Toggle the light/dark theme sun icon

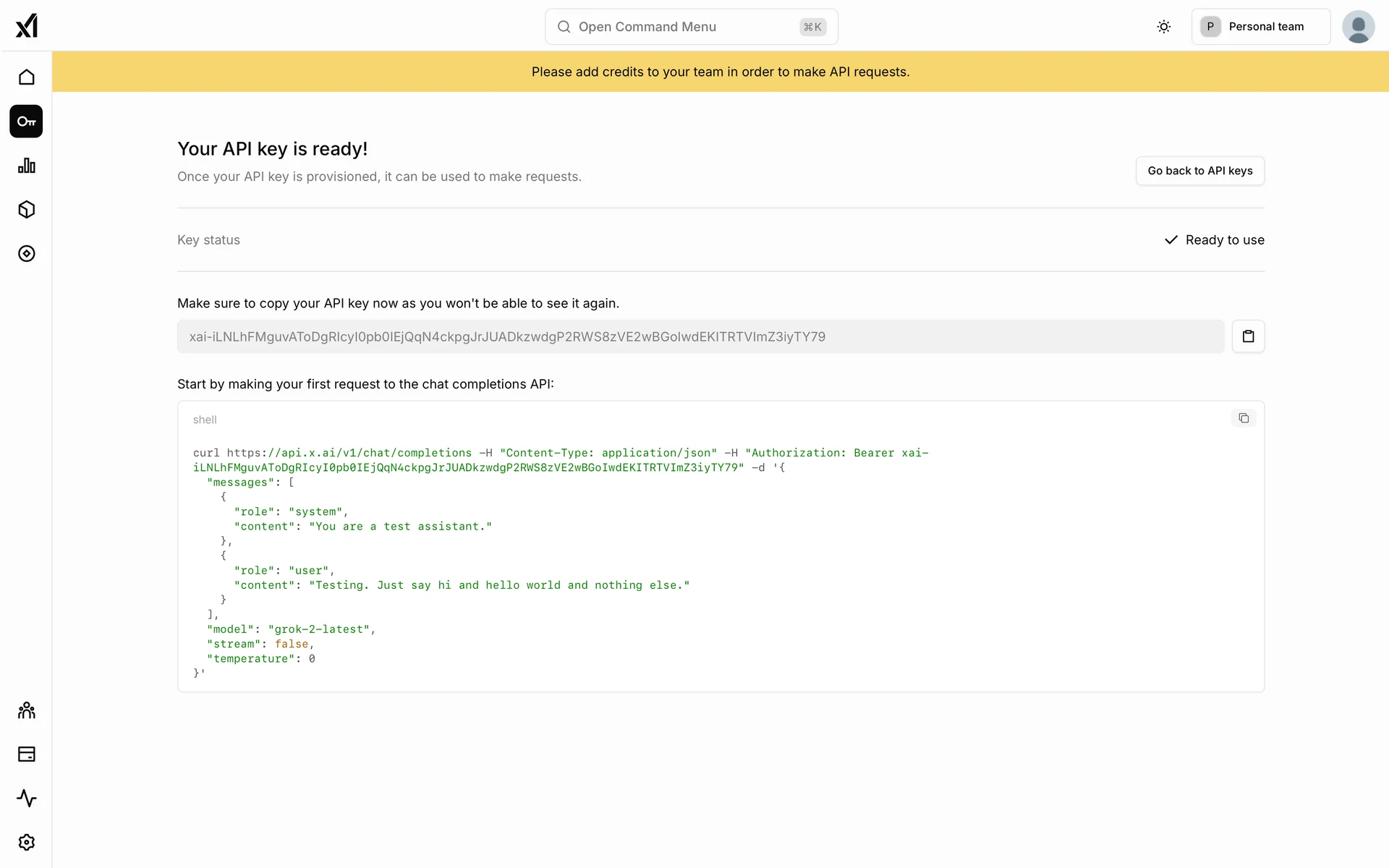[x=1163, y=27]
